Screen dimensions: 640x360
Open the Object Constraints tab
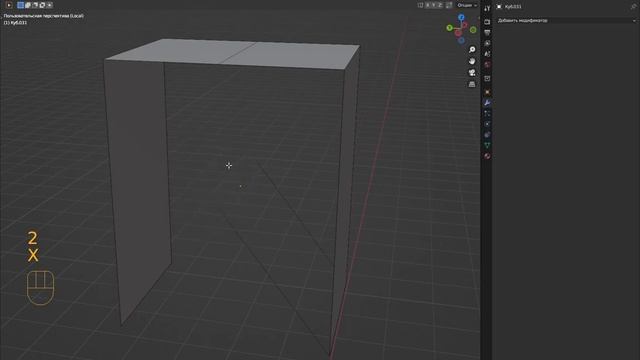[487, 135]
